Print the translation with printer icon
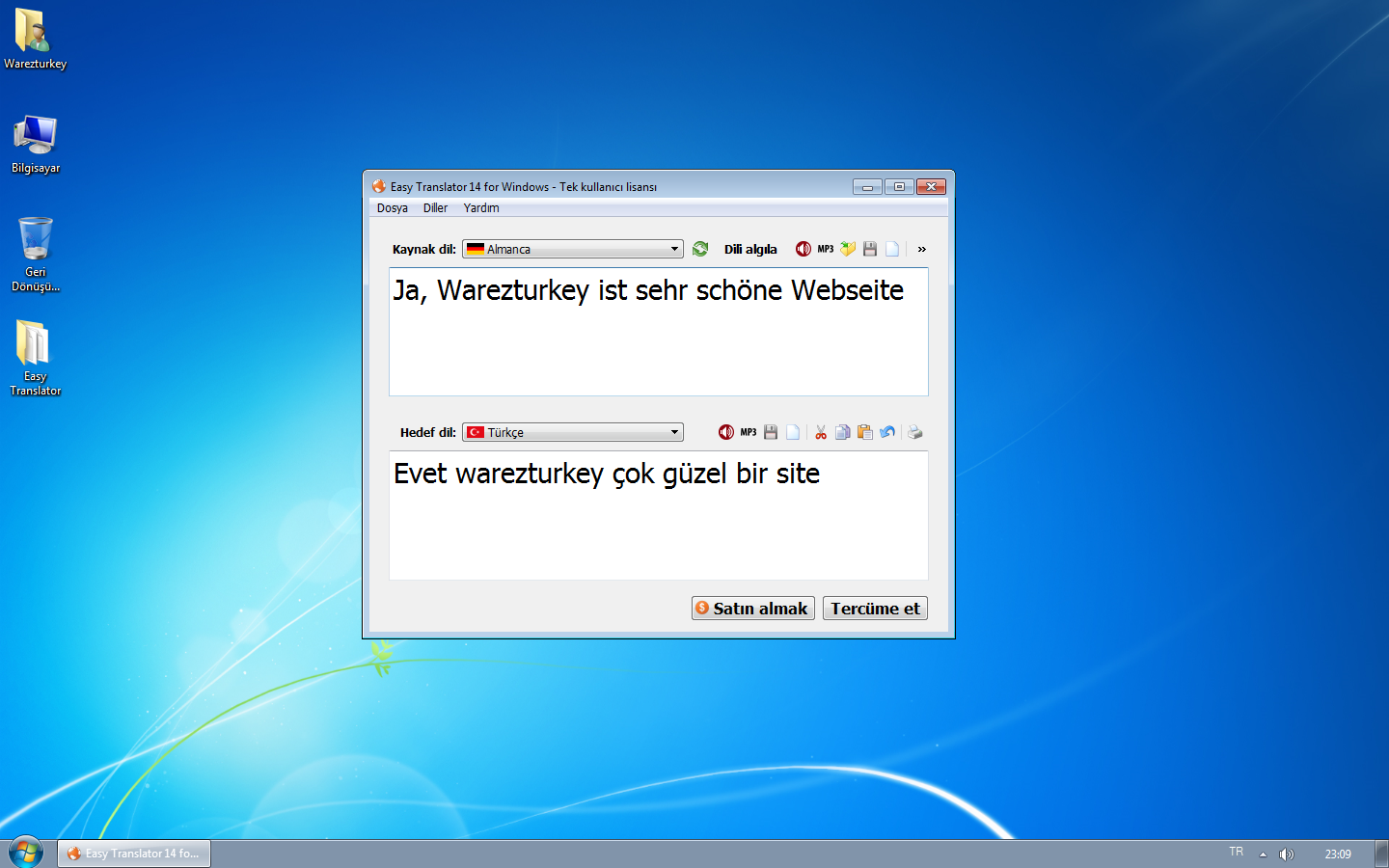1389x868 pixels. [914, 432]
